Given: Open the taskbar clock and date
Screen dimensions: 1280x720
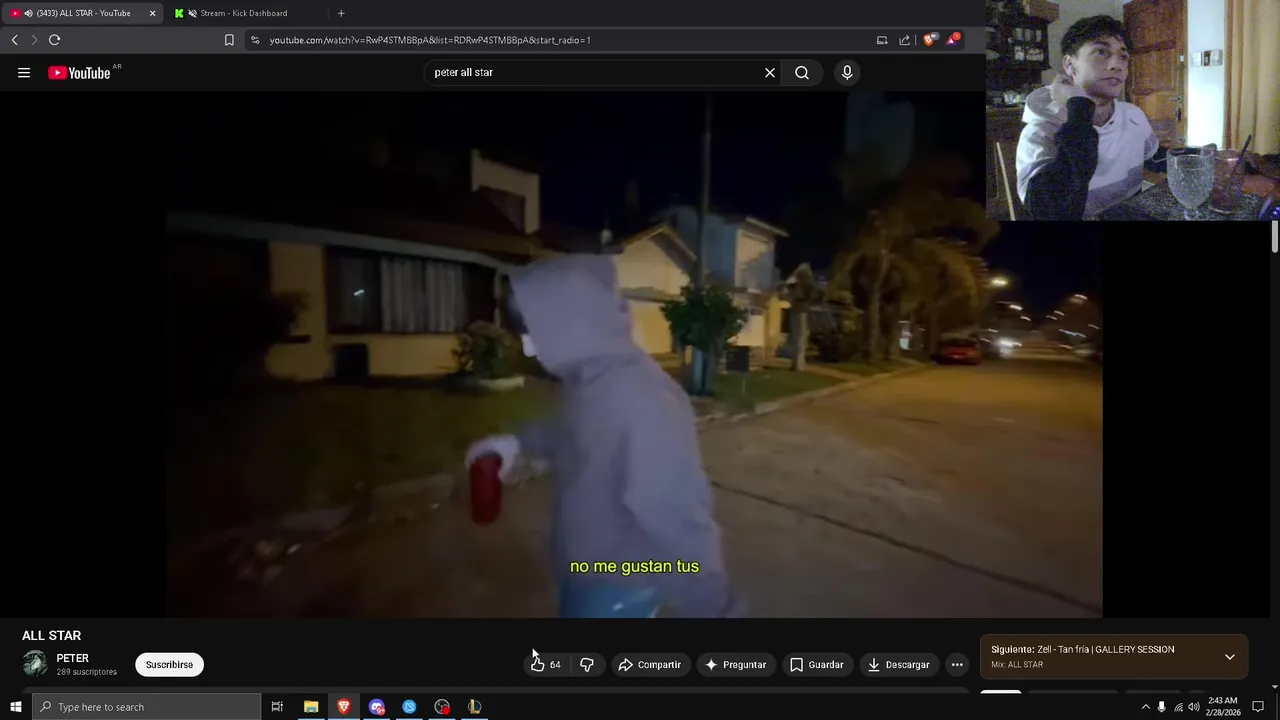Looking at the screenshot, I should coord(1223,707).
